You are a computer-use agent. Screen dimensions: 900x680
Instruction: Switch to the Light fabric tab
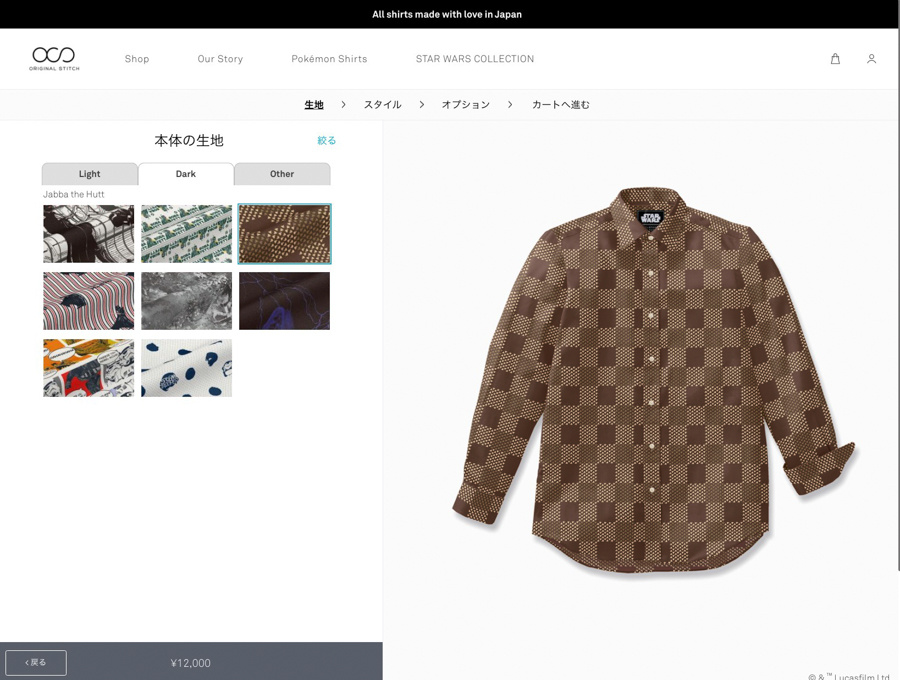coord(90,174)
